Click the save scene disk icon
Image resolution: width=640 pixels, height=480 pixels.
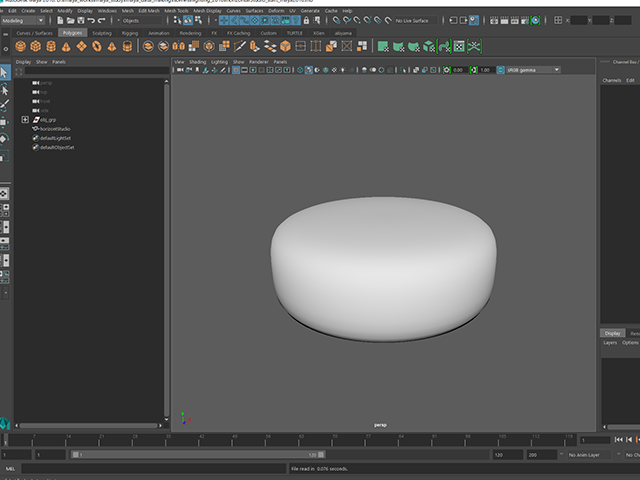point(81,20)
